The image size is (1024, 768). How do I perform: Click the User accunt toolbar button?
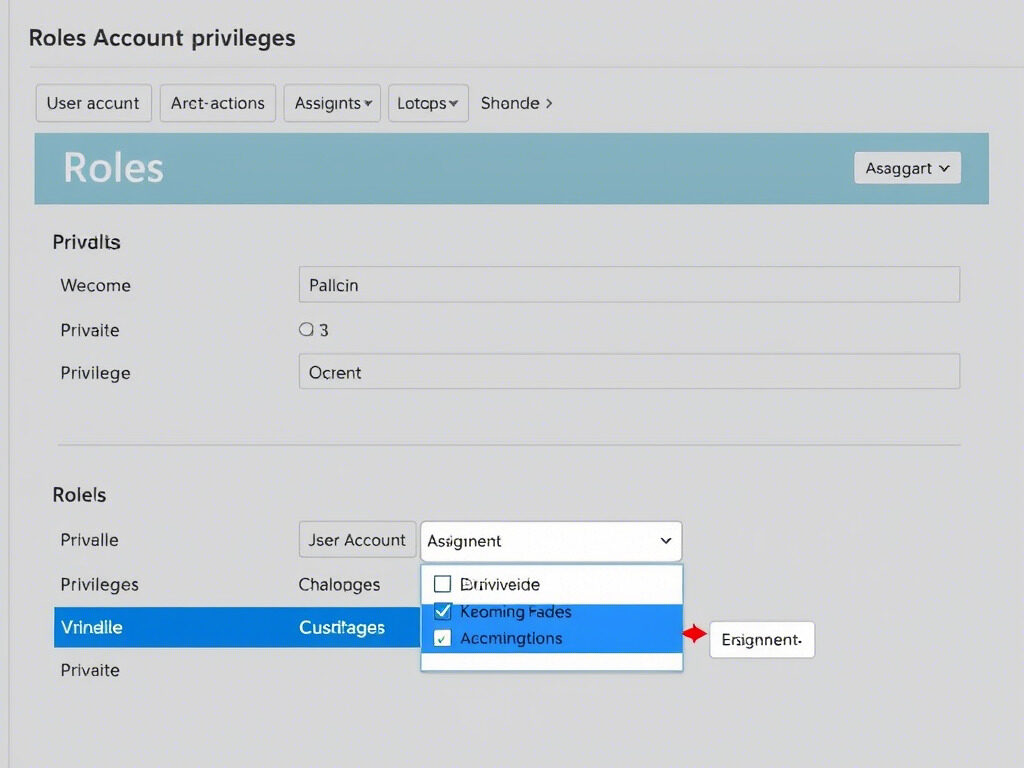click(93, 103)
